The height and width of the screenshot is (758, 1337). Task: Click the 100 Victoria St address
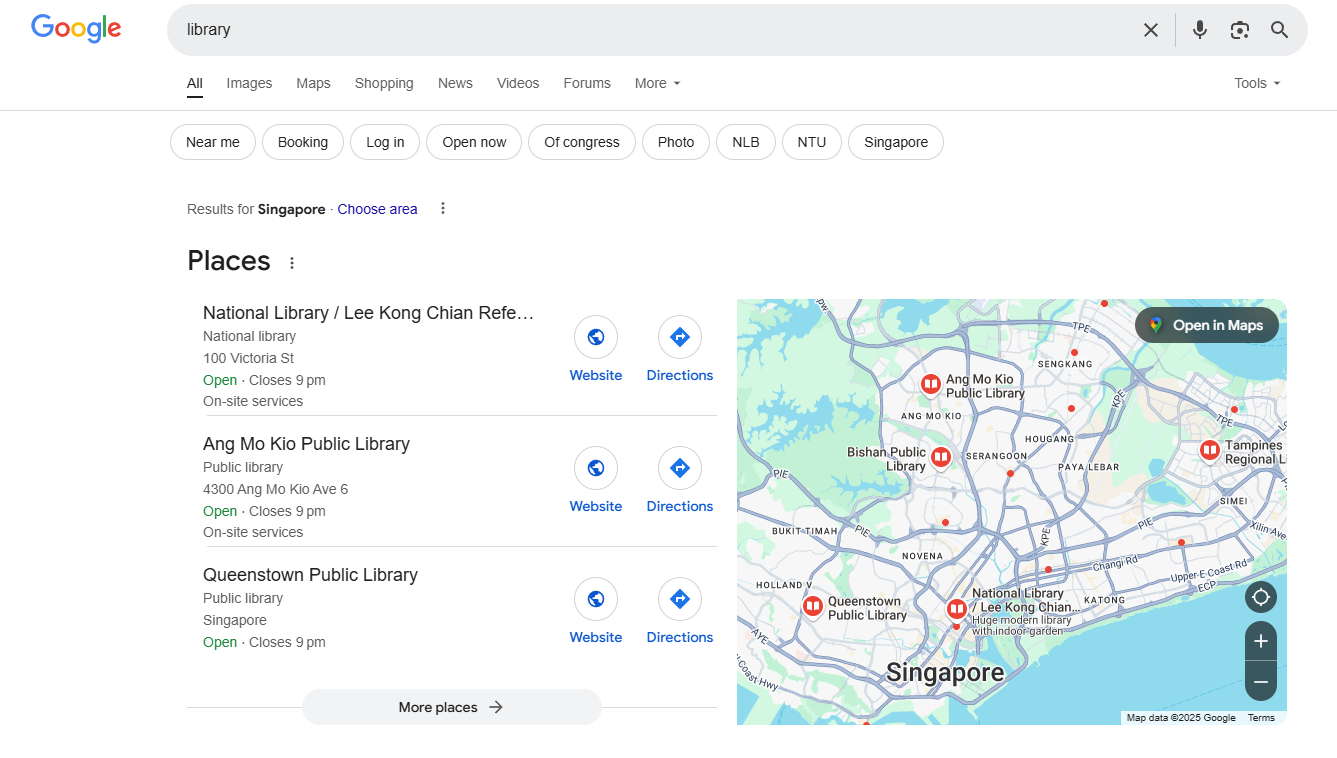(248, 358)
